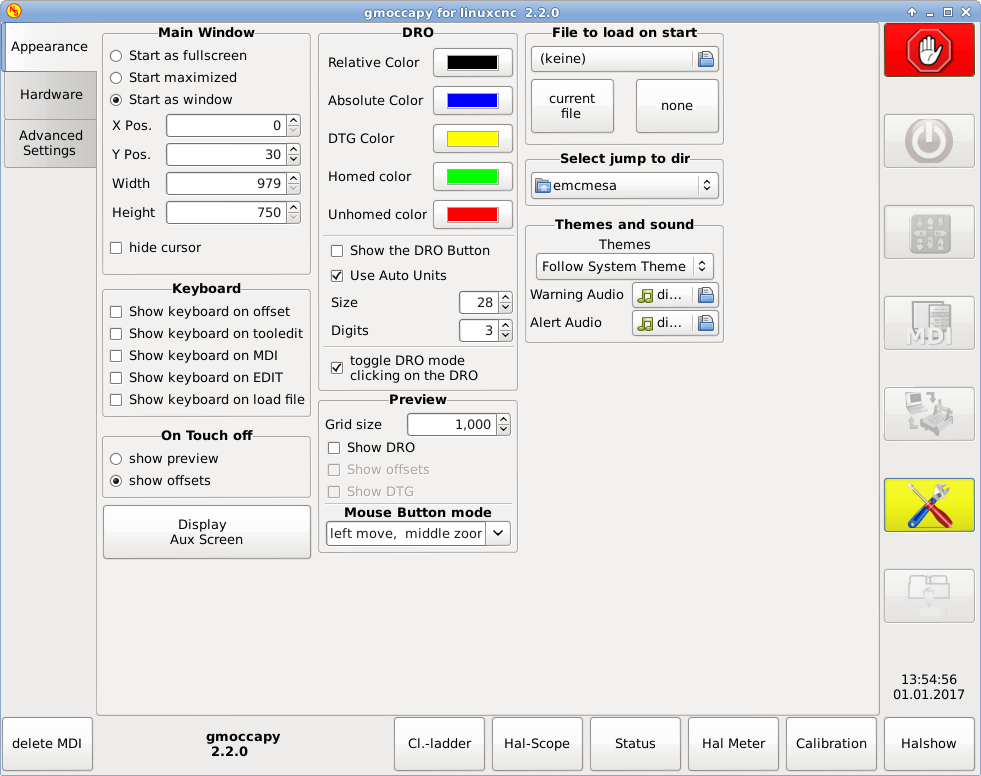Screen dimensions: 981x776
Task: Toggle the machine power button
Action: click(x=929, y=141)
